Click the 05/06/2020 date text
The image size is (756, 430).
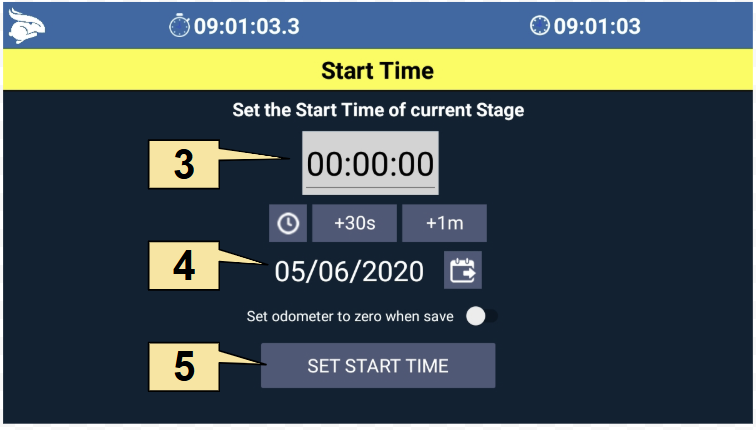(349, 271)
